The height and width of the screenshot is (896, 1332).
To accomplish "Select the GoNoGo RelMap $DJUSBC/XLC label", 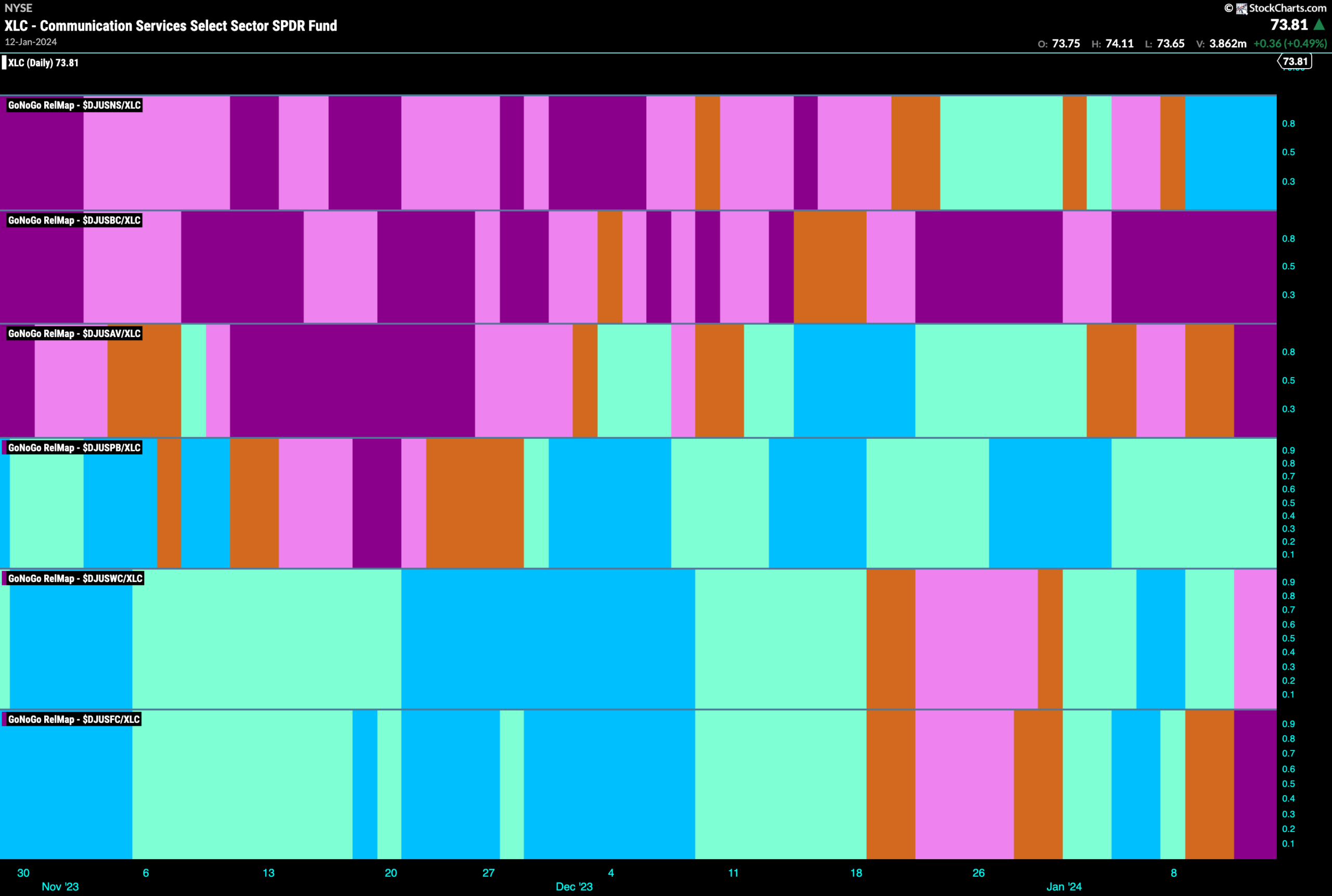I will [x=74, y=220].
